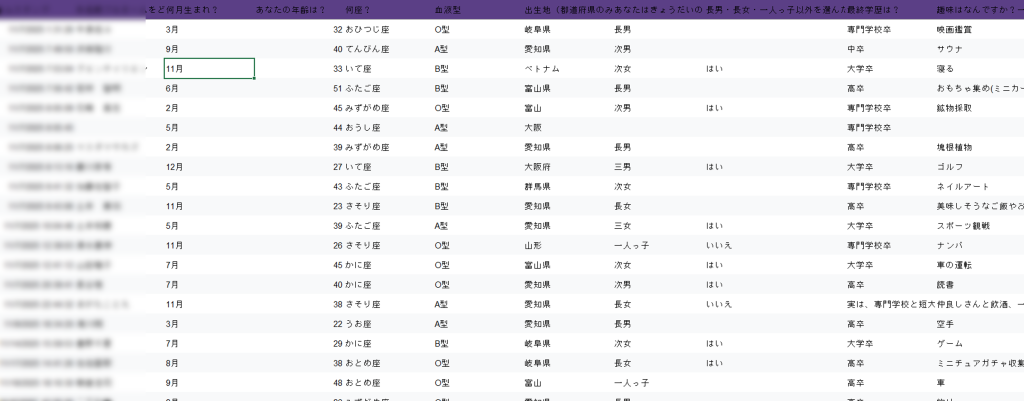Select the 中卒 education cell
1024x401 pixels.
(855, 49)
